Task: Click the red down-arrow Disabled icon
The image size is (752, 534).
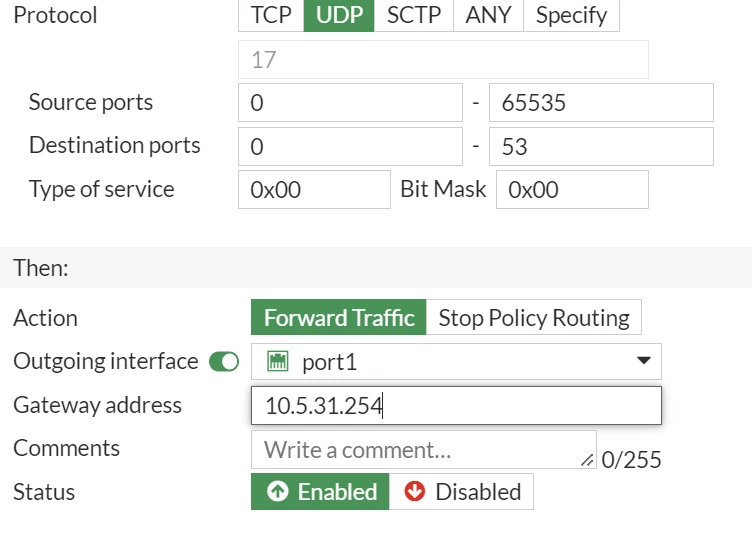Action: pyautogui.click(x=415, y=491)
